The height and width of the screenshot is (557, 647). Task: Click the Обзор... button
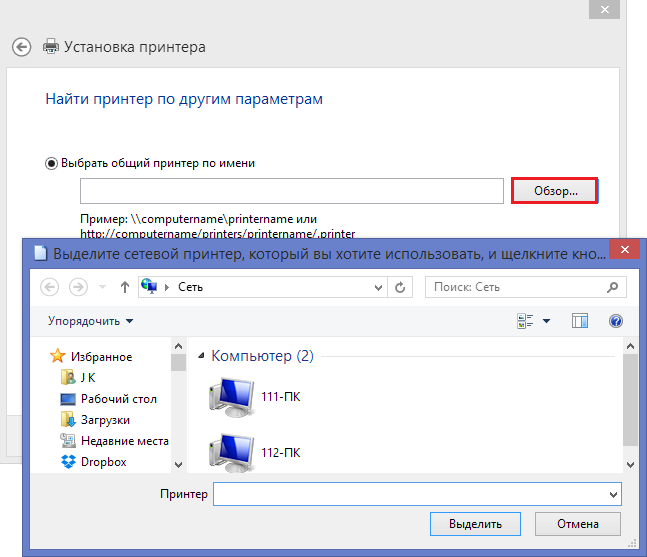554,191
